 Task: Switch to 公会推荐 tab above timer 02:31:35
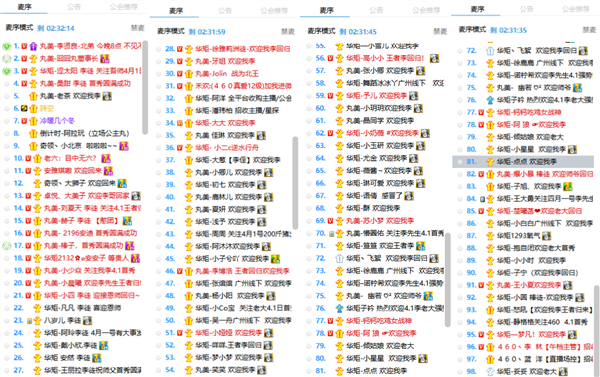click(575, 9)
